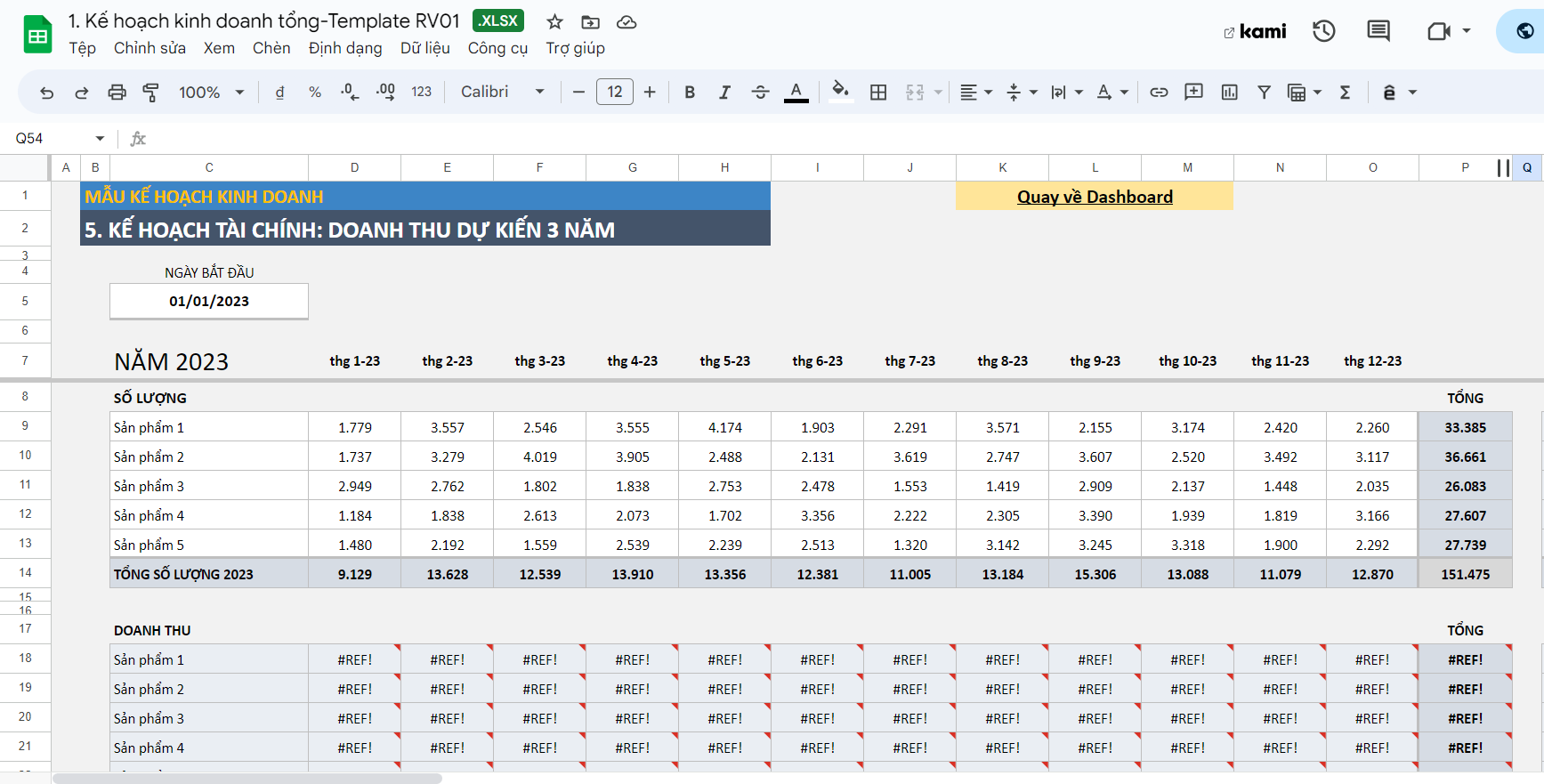This screenshot has width=1544, height=784.
Task: Open the functions sigma menu
Action: [1345, 93]
